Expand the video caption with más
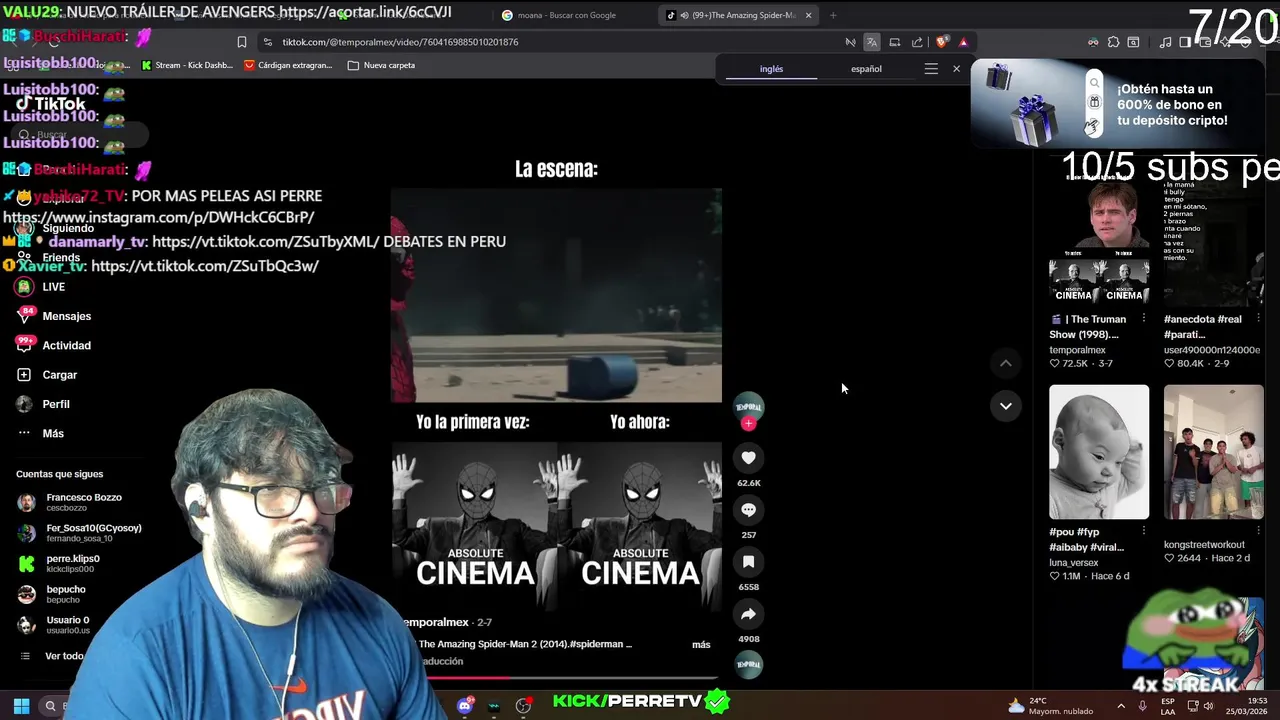Image resolution: width=1280 pixels, height=720 pixels. point(701,645)
